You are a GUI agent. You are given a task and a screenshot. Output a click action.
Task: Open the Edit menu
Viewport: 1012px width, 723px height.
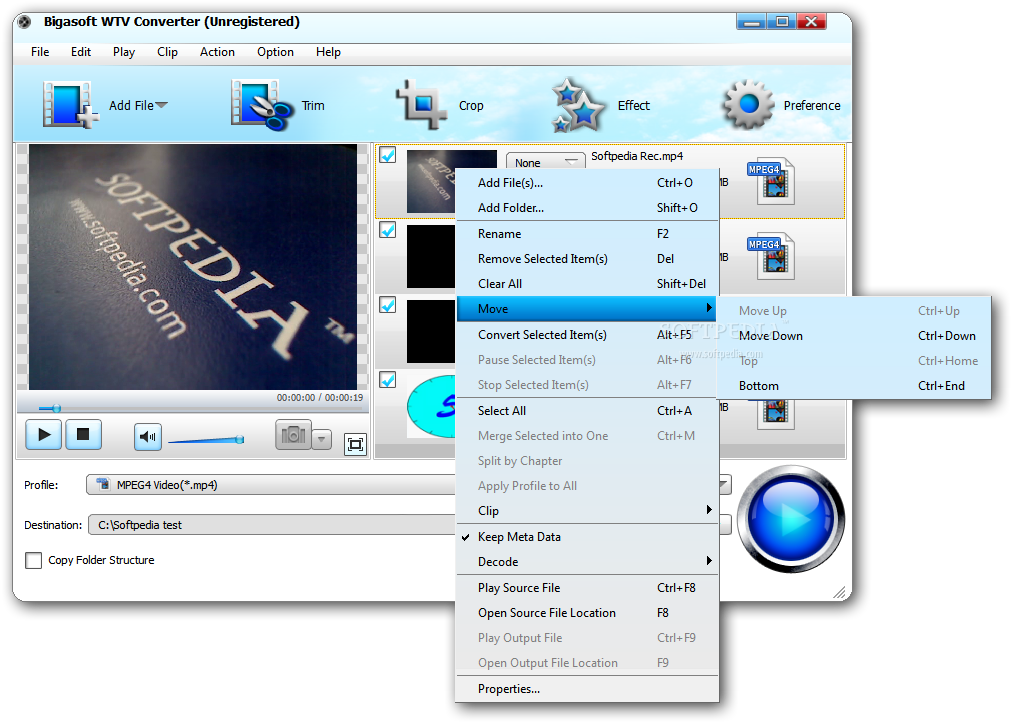81,52
